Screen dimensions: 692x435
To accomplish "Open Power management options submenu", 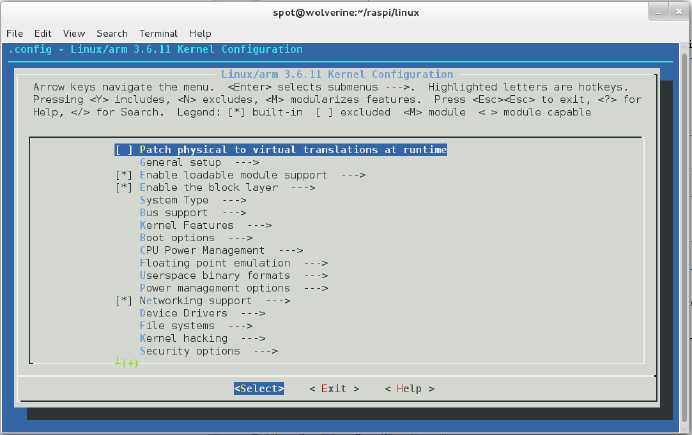I will coord(233,289).
